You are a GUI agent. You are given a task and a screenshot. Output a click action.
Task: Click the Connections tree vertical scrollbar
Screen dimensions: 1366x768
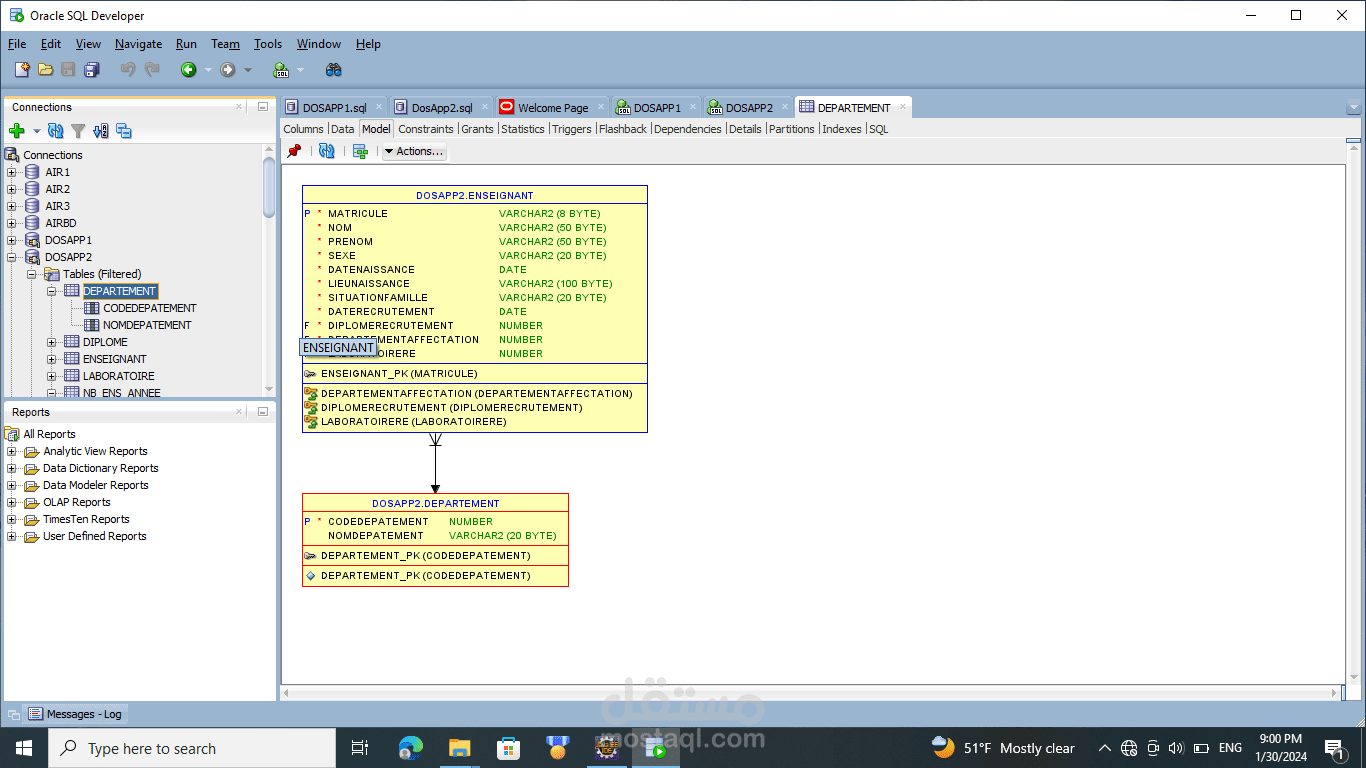[269, 187]
